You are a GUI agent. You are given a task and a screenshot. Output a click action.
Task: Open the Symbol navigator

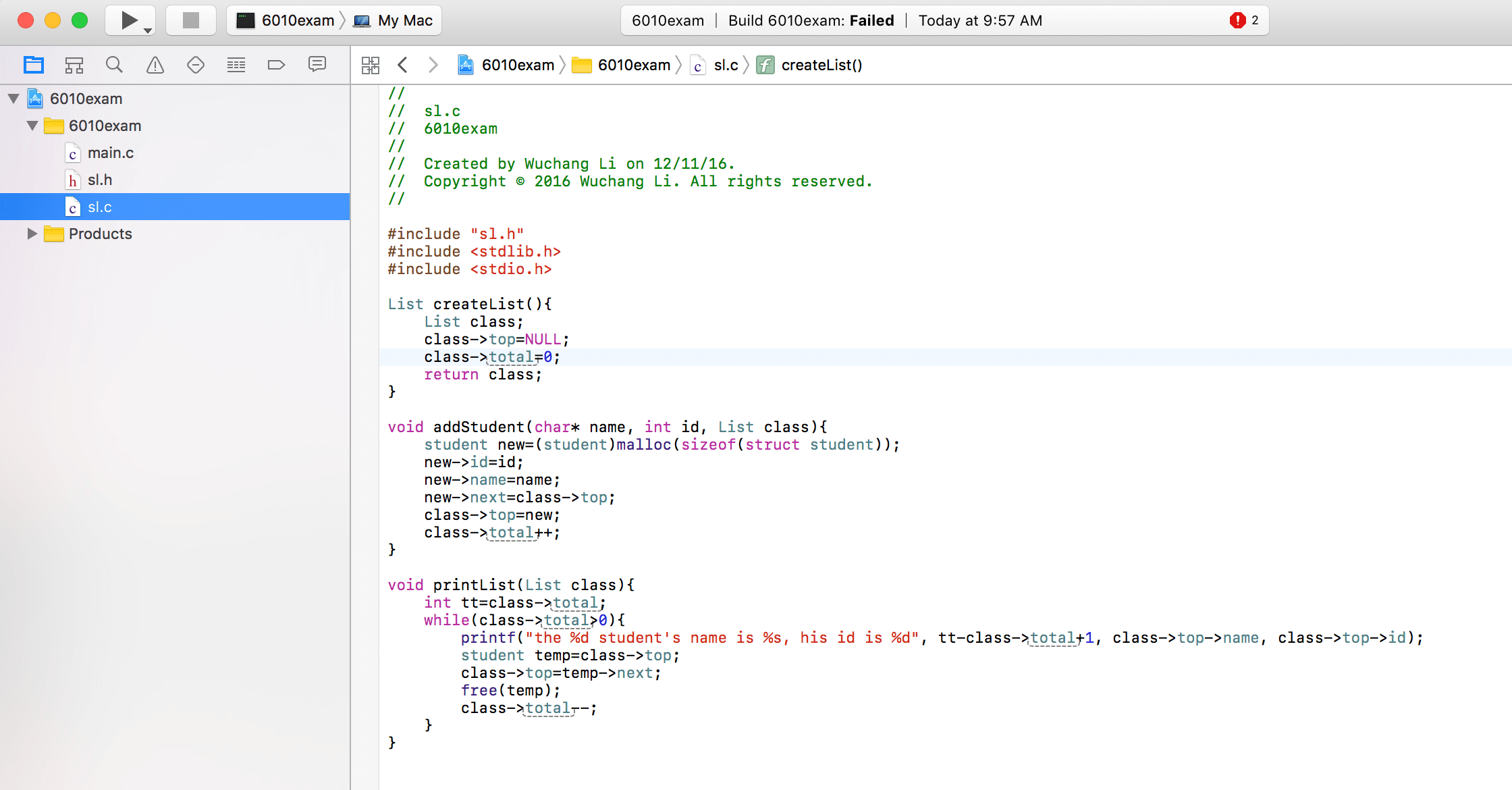74,64
